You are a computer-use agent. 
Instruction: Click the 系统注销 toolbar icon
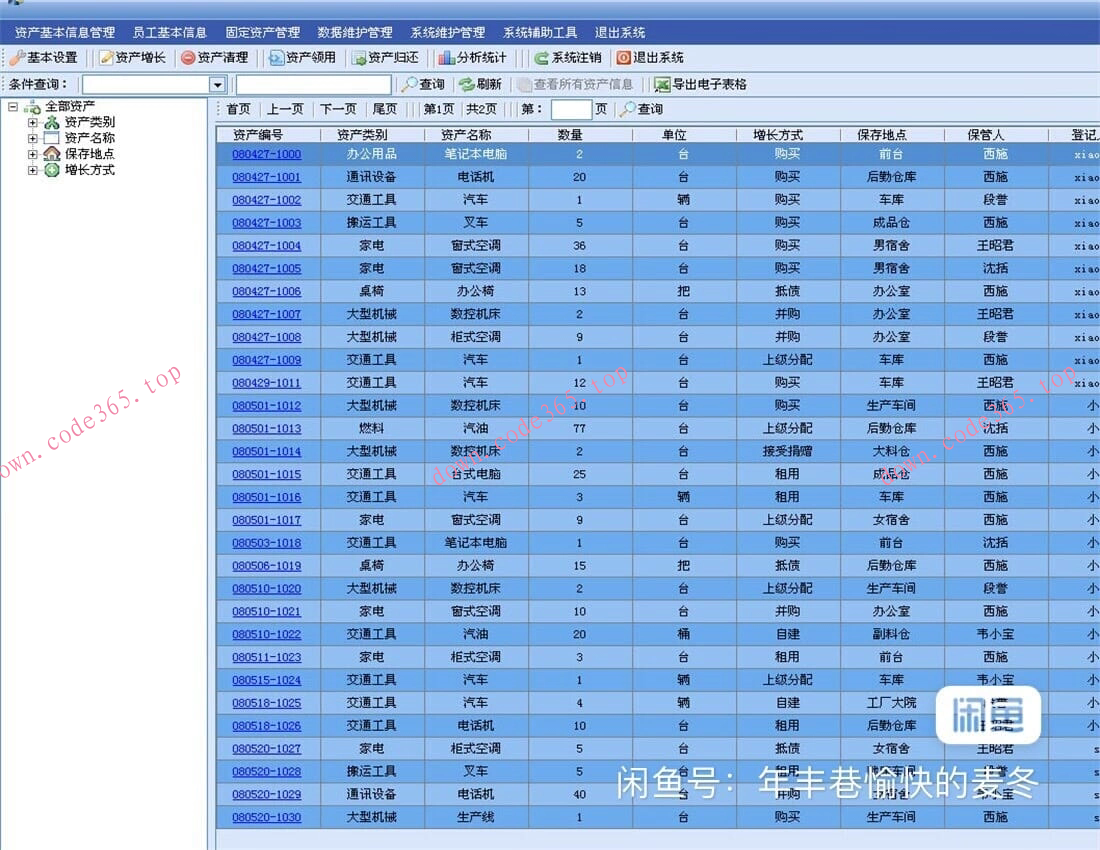541,58
